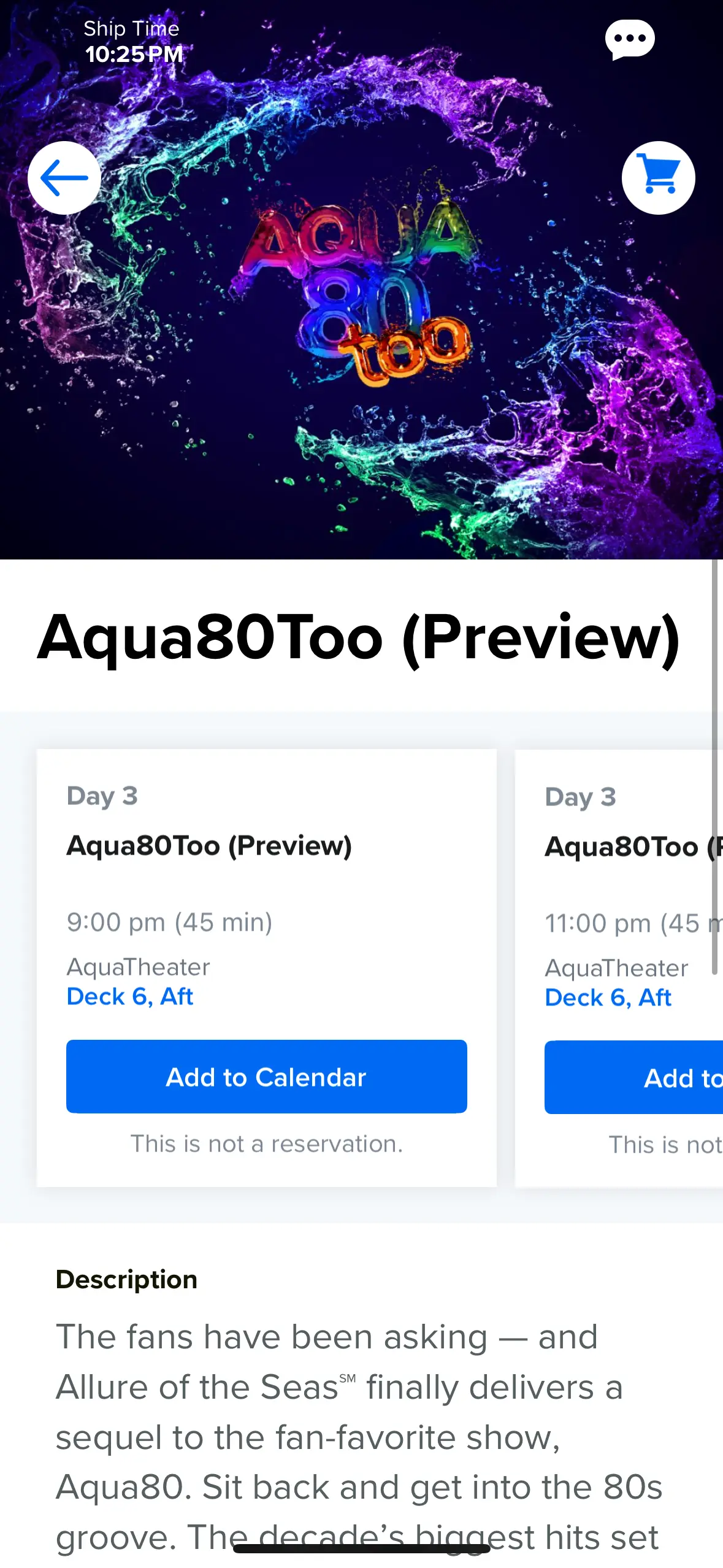Tap the Day 3 label on first card

click(x=102, y=796)
